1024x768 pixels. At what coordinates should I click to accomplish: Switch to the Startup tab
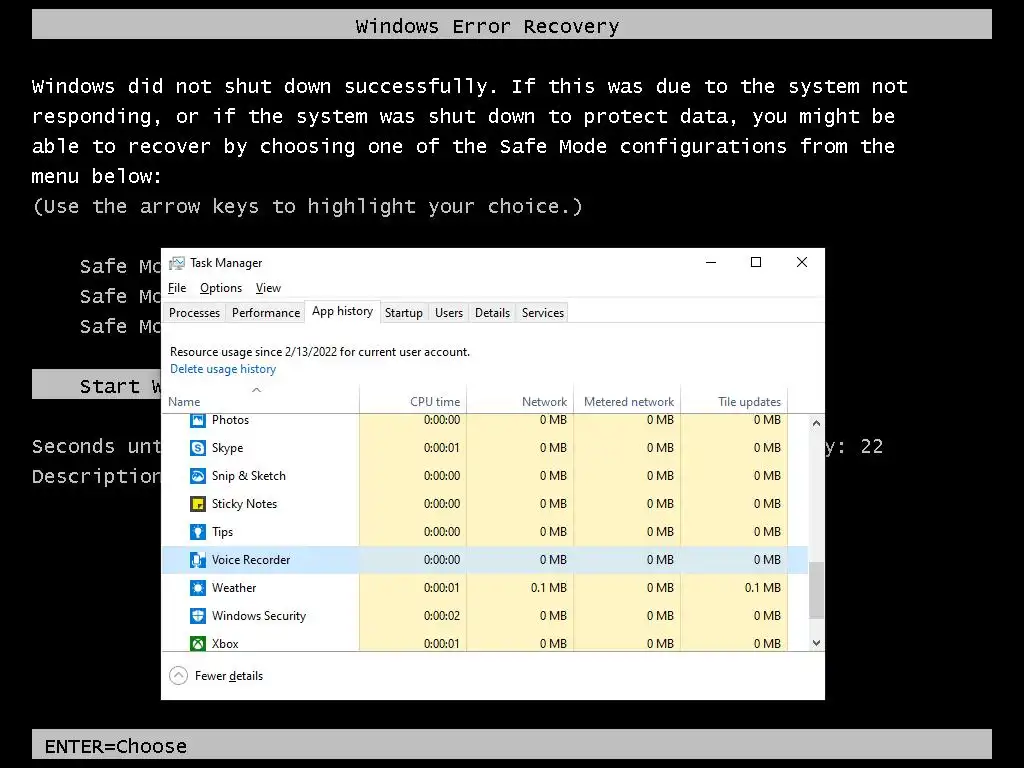[404, 313]
